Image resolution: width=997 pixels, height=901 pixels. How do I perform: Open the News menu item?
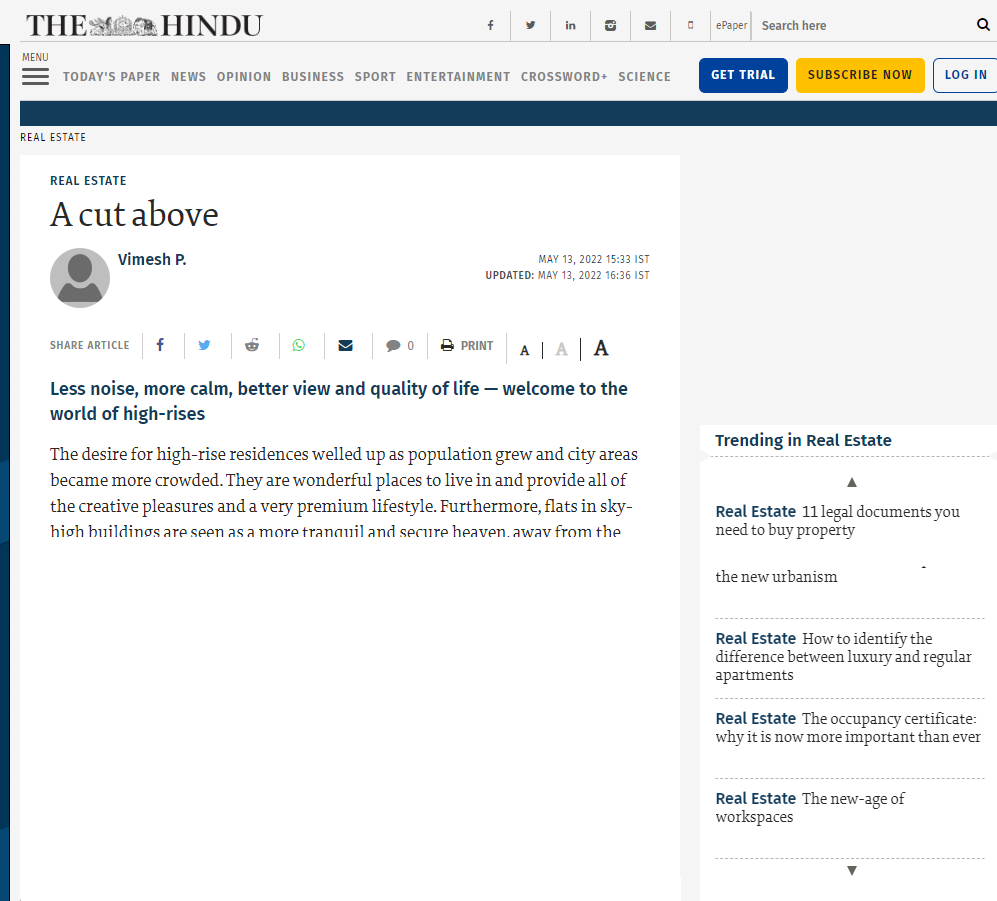tap(188, 77)
